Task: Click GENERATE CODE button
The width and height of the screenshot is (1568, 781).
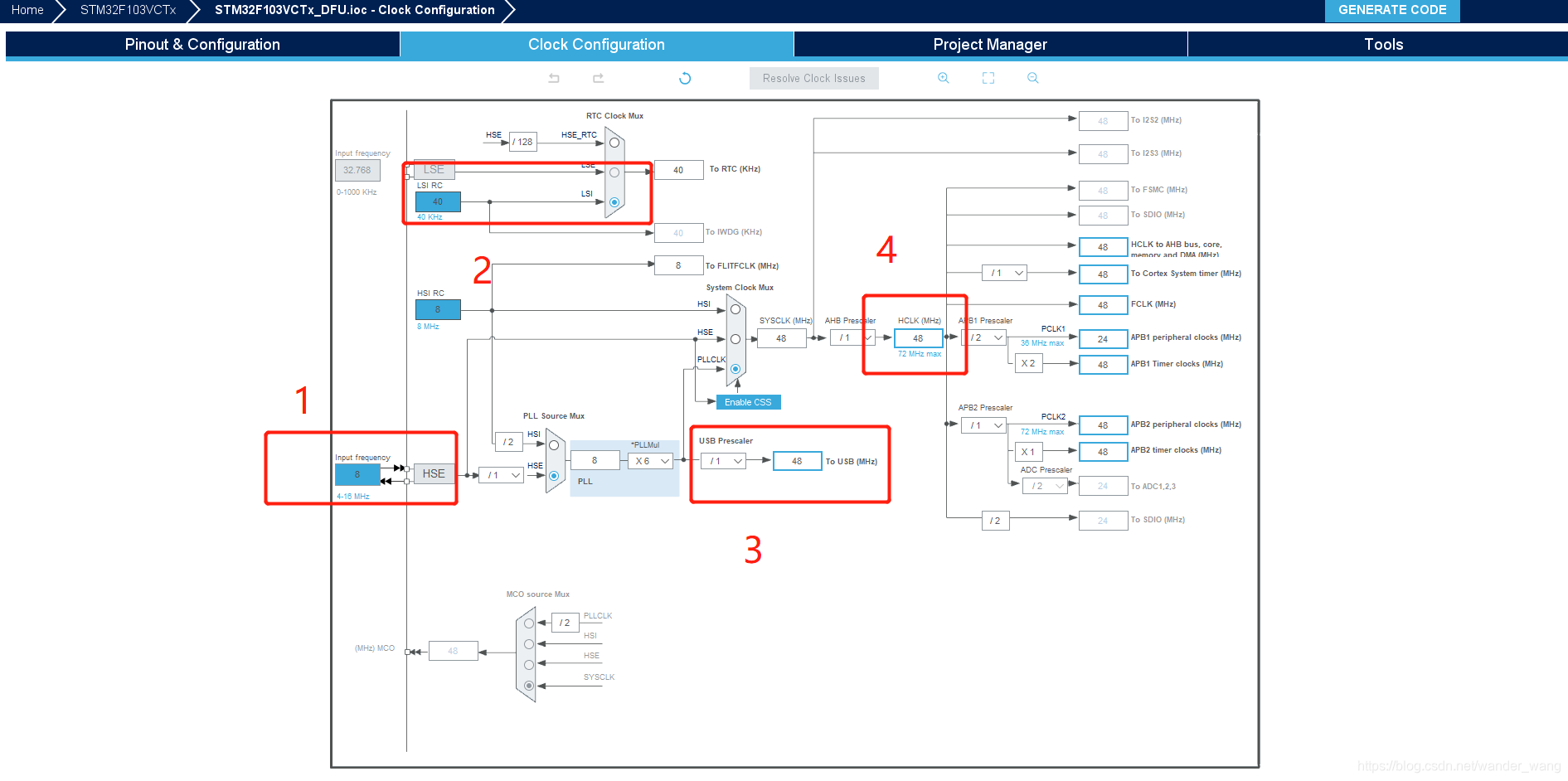Action: pos(1392,10)
